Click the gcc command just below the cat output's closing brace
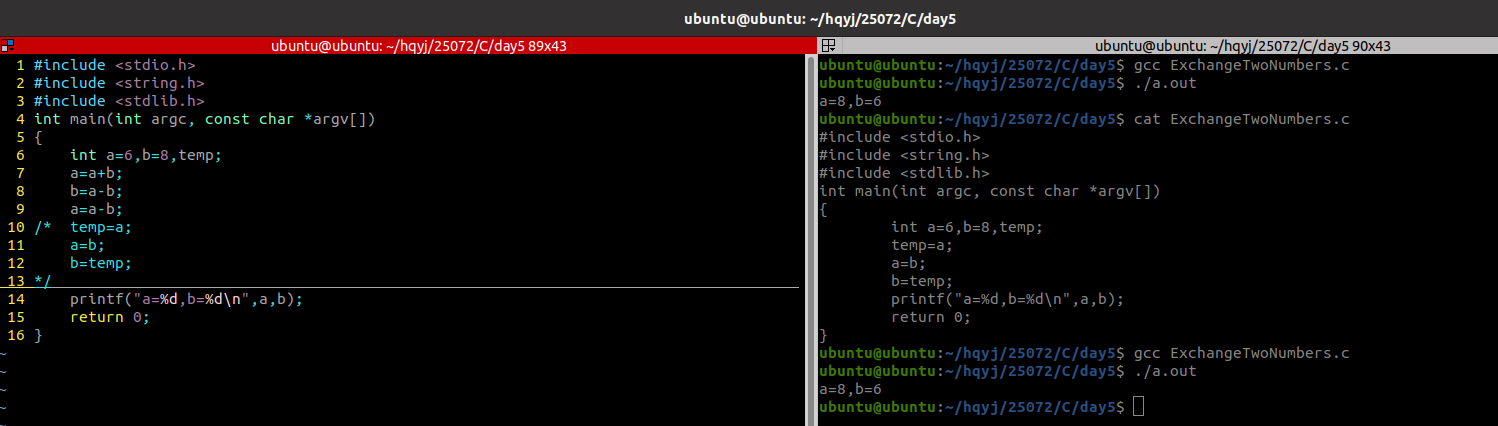The height and width of the screenshot is (426, 1498). 1242,353
